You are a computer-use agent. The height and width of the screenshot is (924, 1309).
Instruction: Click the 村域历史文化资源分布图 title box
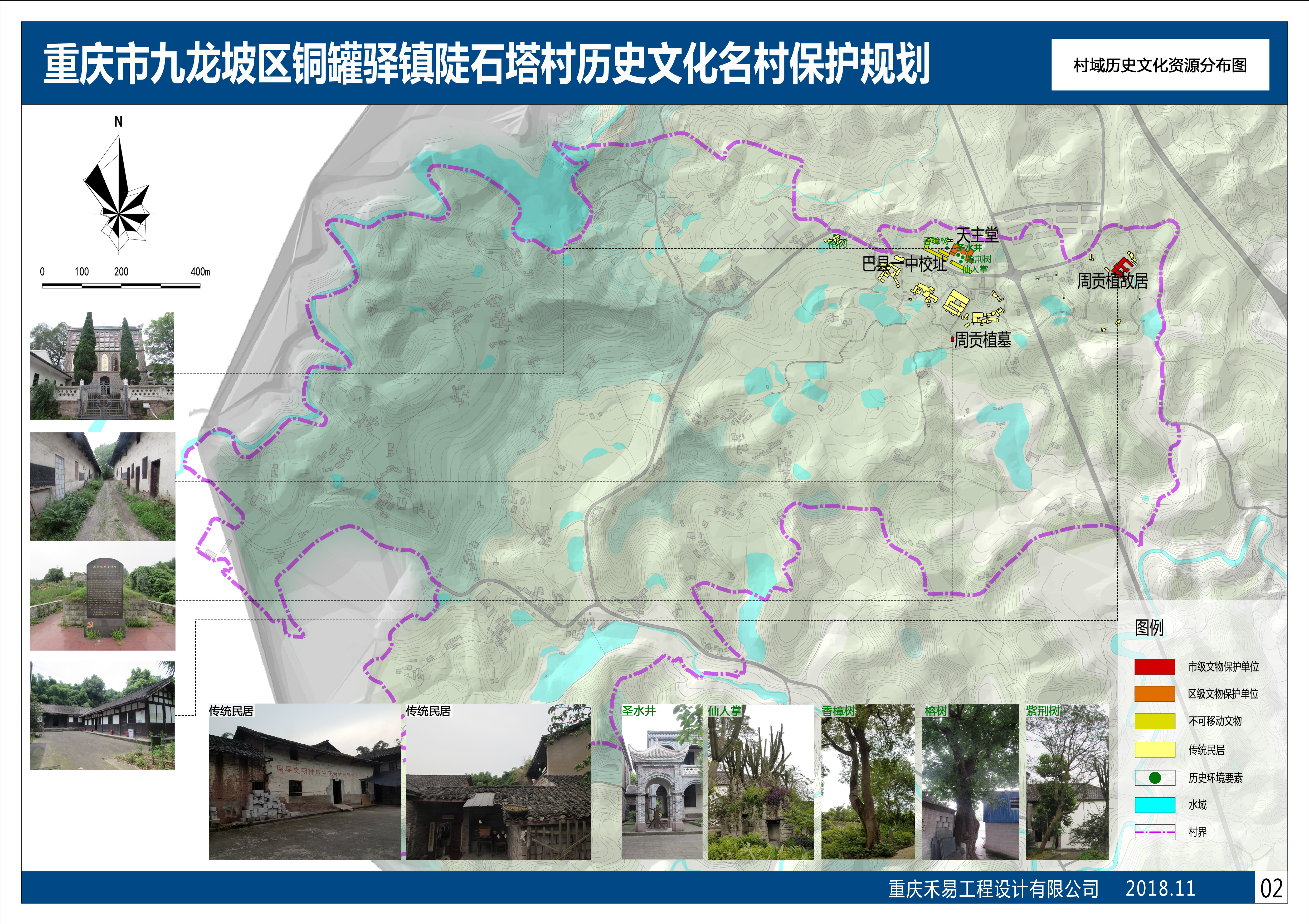pos(1160,65)
